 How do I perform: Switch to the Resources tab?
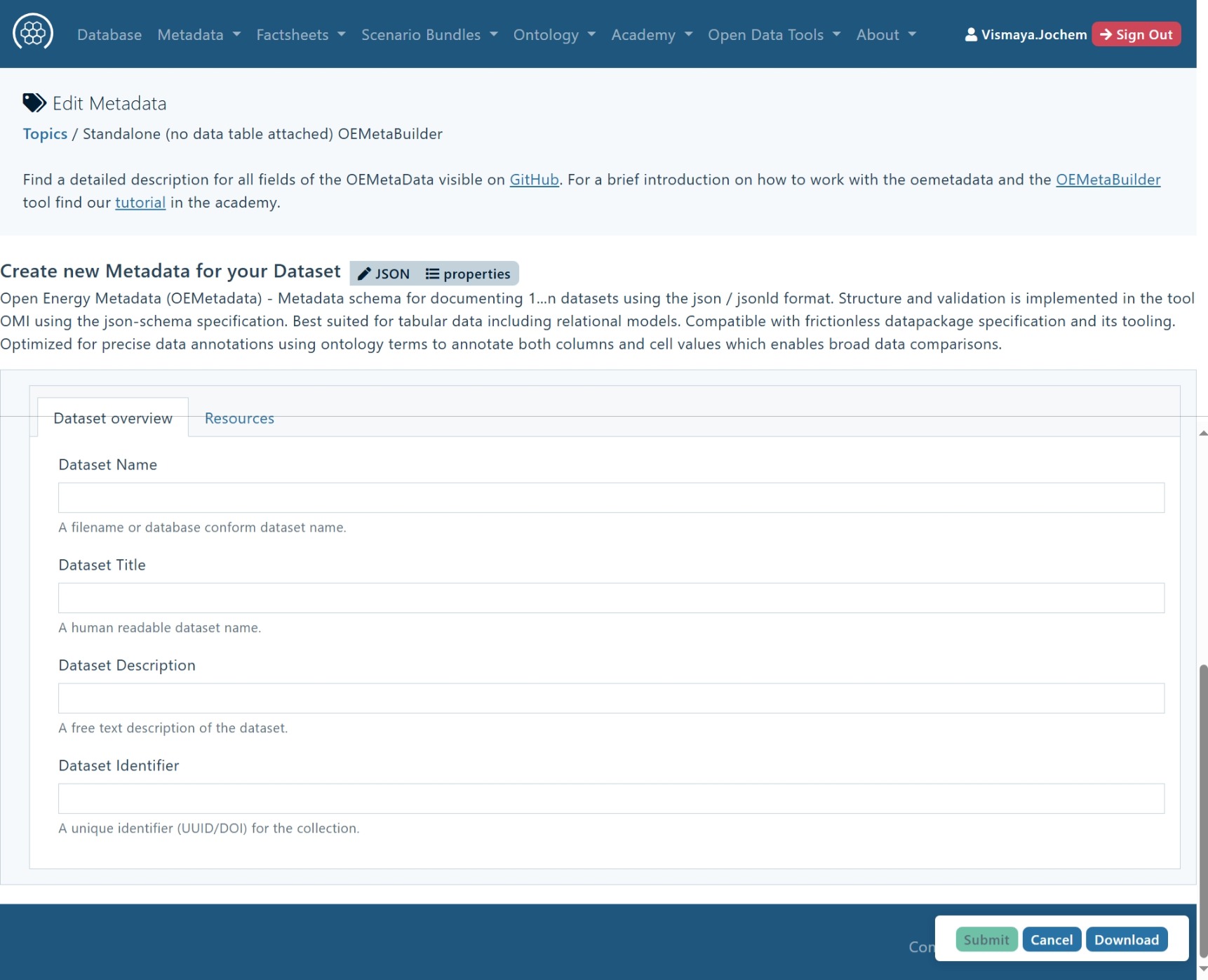point(239,418)
